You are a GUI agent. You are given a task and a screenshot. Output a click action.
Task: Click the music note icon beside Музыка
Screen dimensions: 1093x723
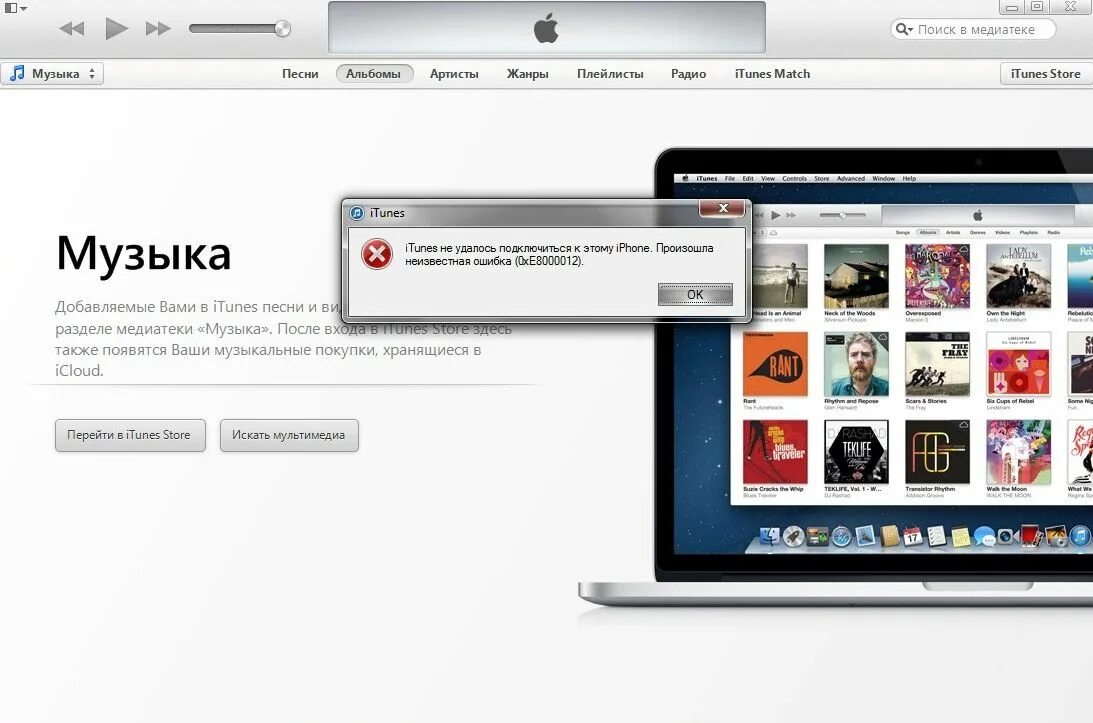pos(17,73)
